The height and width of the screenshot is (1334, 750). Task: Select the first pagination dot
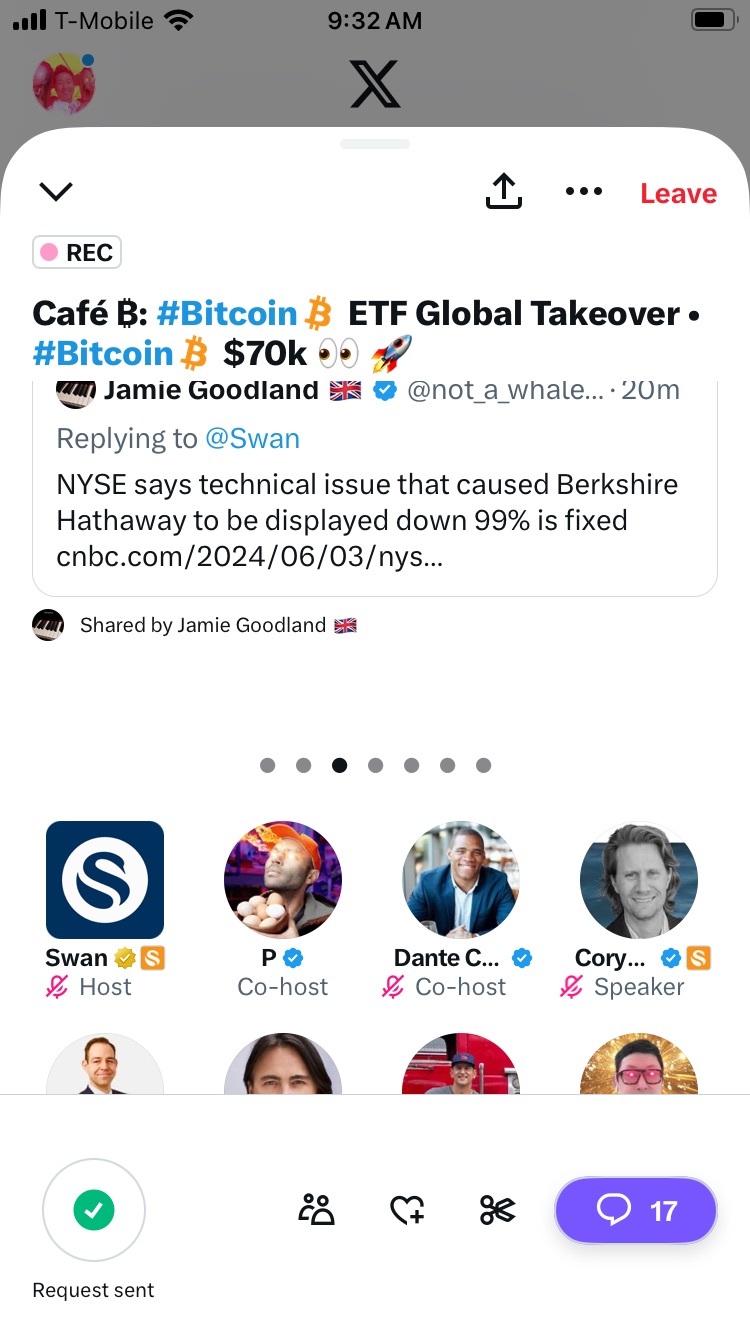267,765
